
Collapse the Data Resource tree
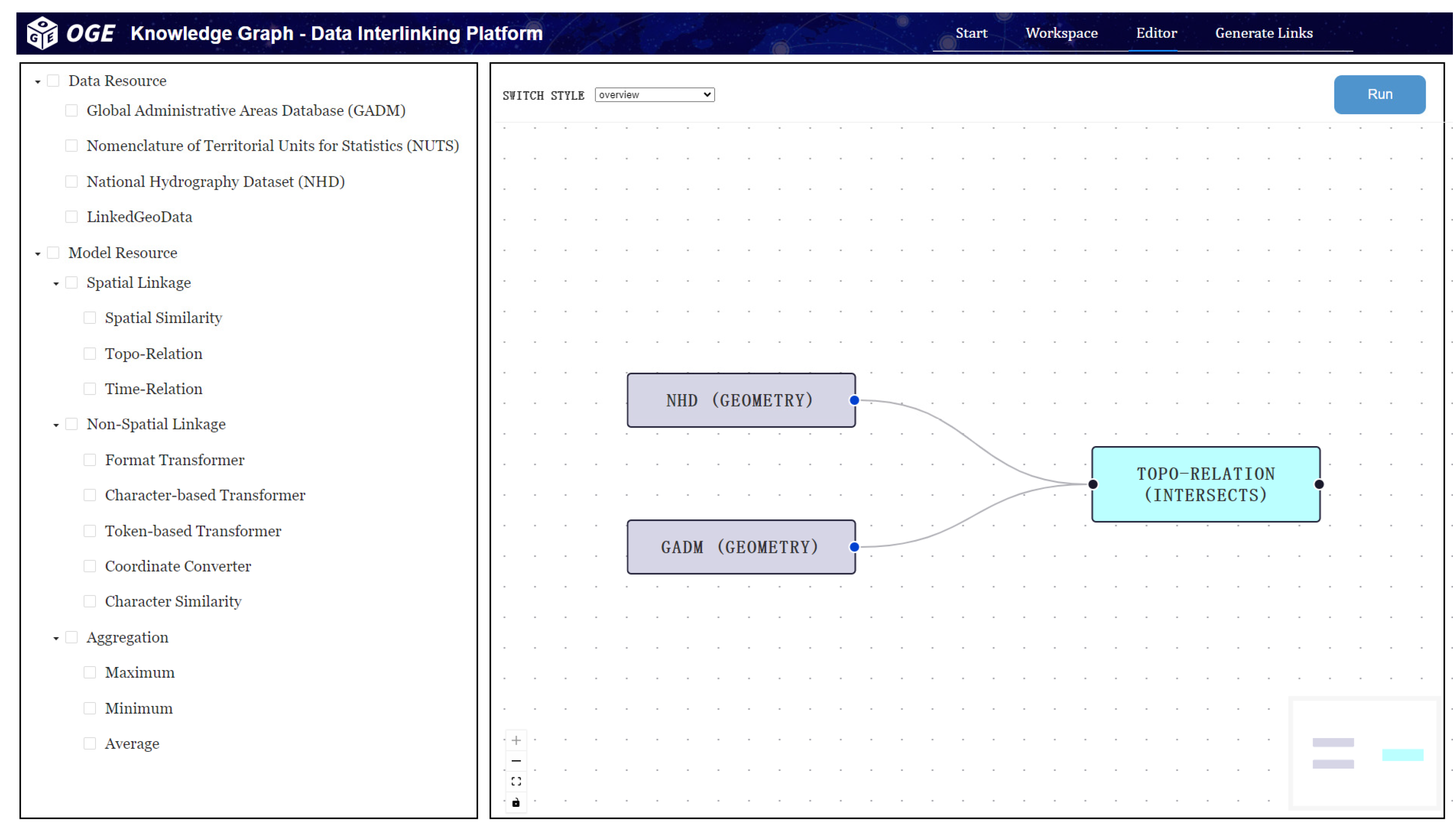point(38,81)
